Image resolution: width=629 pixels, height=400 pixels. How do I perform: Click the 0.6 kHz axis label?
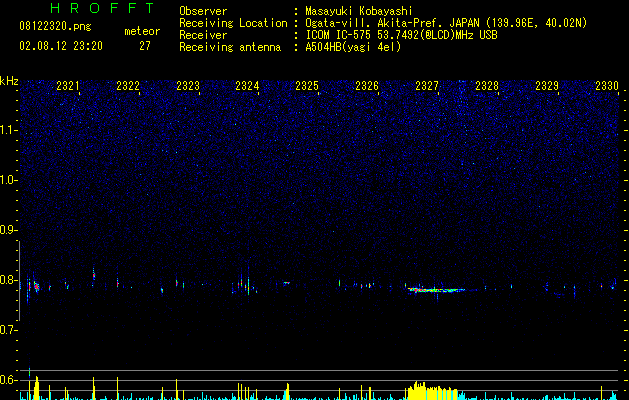(8, 380)
